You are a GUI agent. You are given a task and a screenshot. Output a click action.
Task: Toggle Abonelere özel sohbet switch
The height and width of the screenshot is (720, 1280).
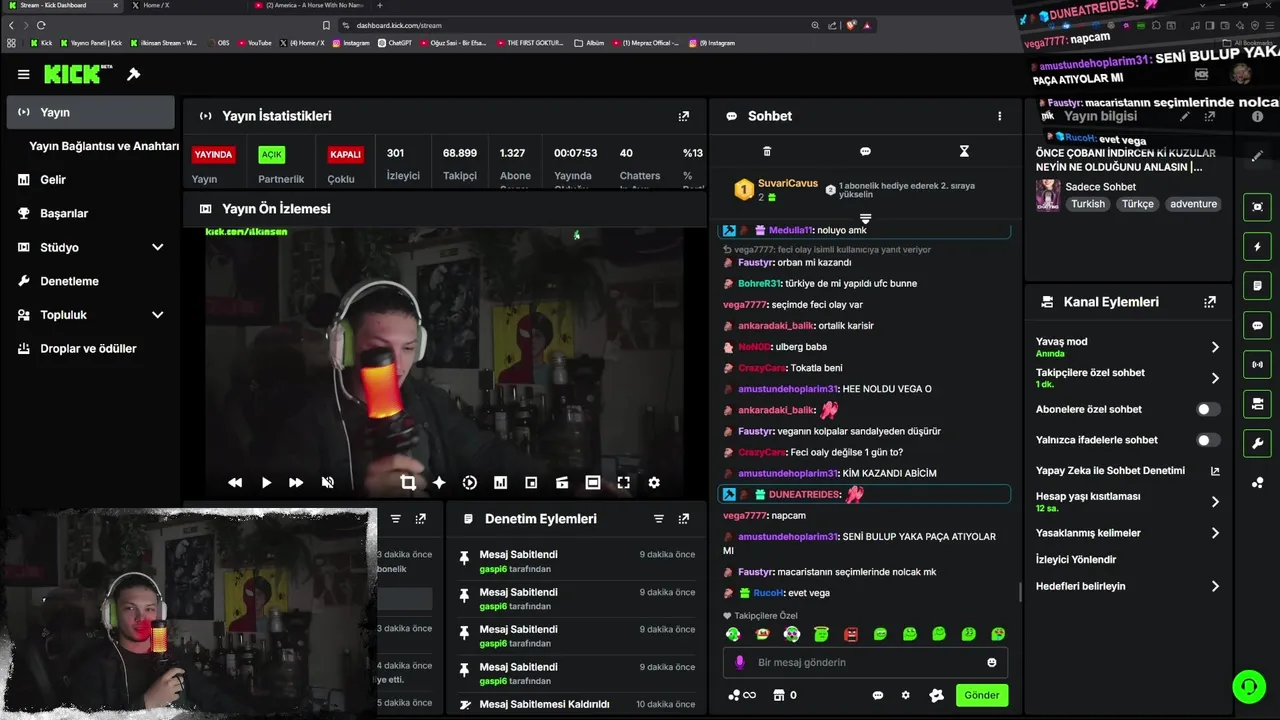(x=1208, y=409)
